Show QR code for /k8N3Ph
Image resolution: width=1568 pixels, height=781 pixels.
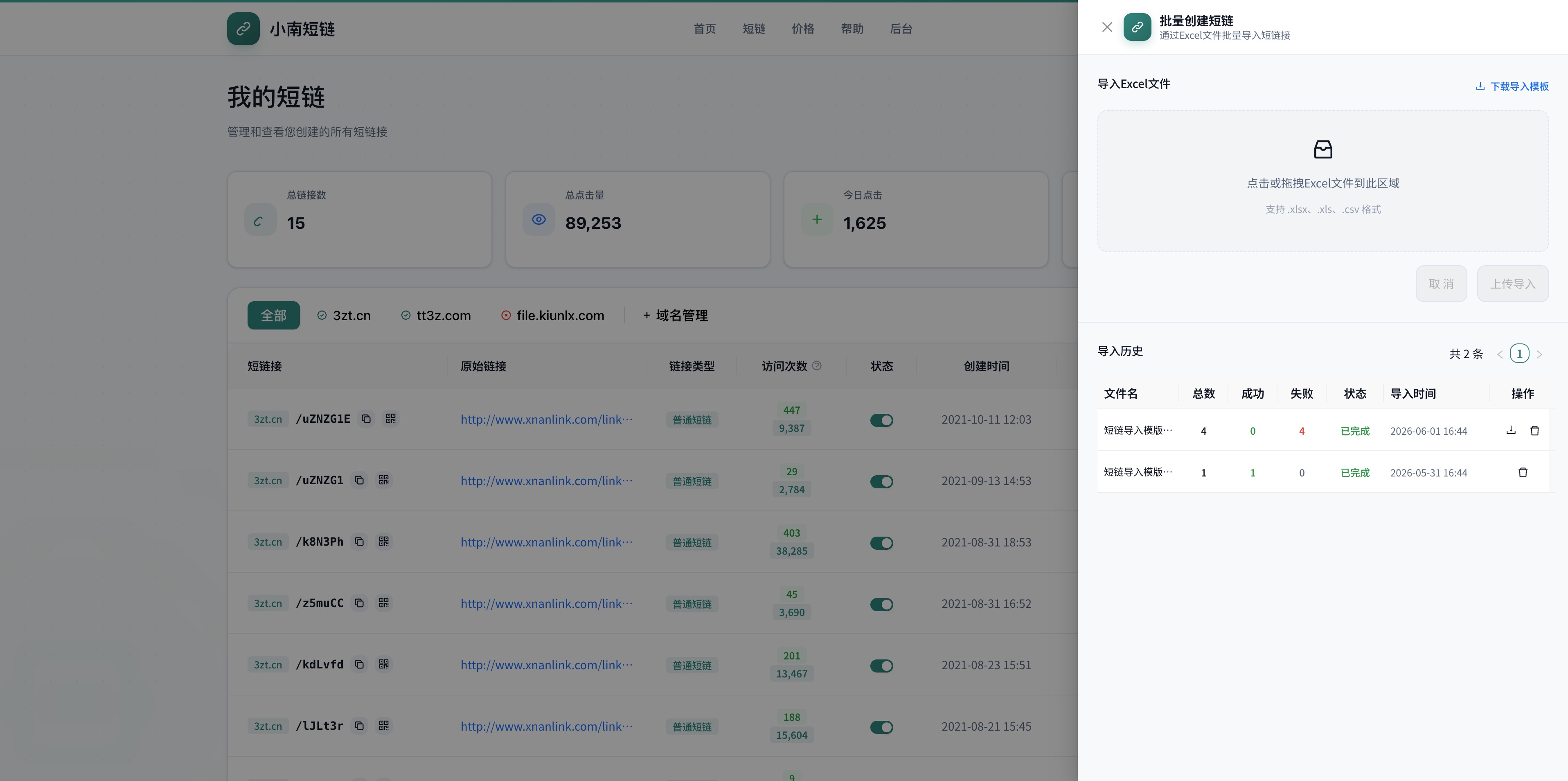(x=383, y=542)
